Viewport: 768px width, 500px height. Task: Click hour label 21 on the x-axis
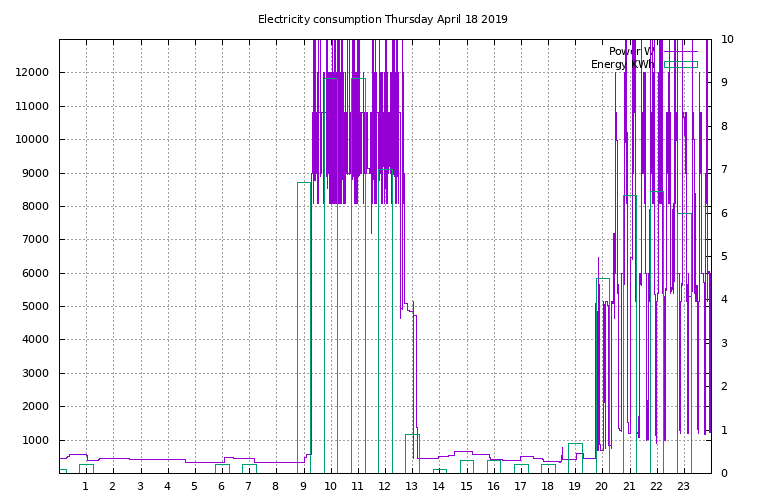point(629,486)
